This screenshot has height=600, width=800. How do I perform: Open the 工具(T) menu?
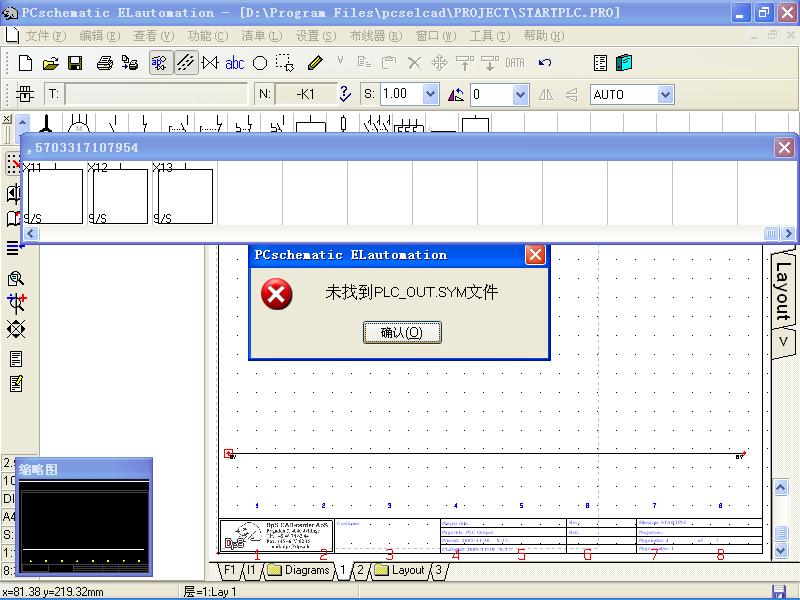490,36
